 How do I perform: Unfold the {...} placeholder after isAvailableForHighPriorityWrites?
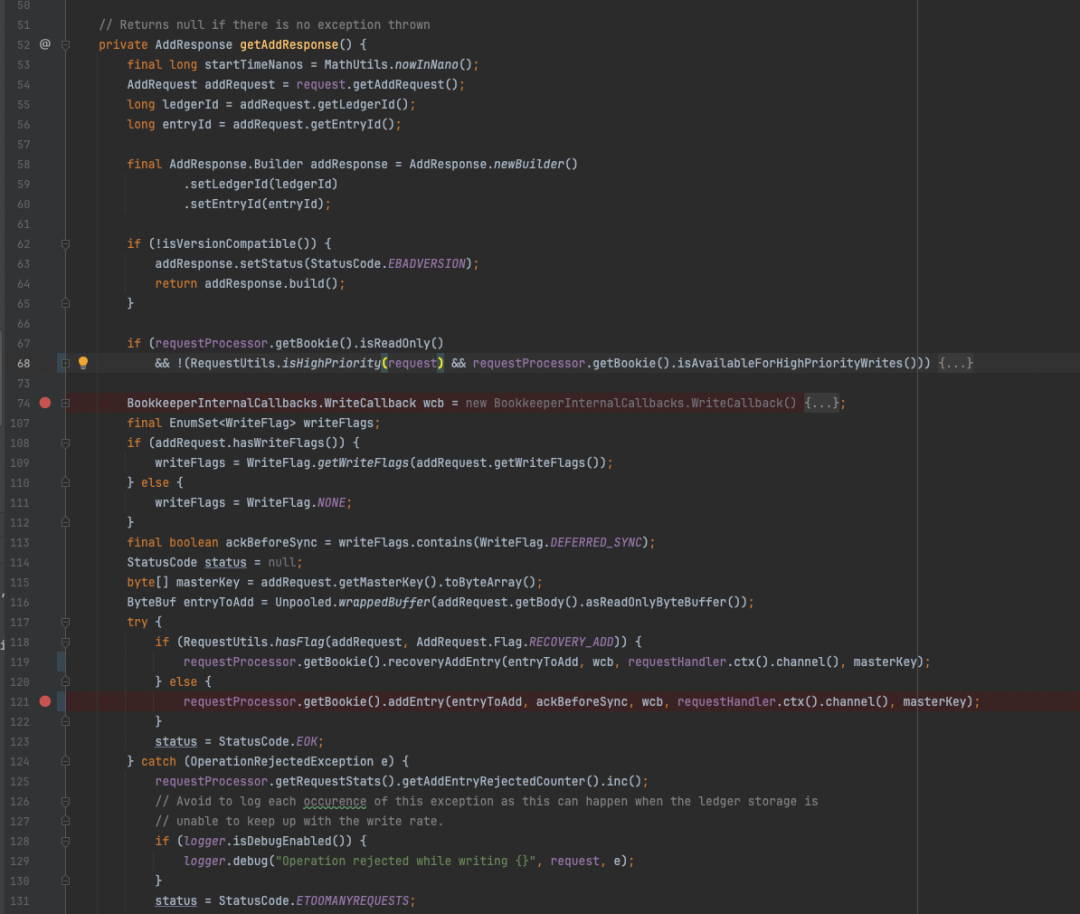(x=955, y=363)
